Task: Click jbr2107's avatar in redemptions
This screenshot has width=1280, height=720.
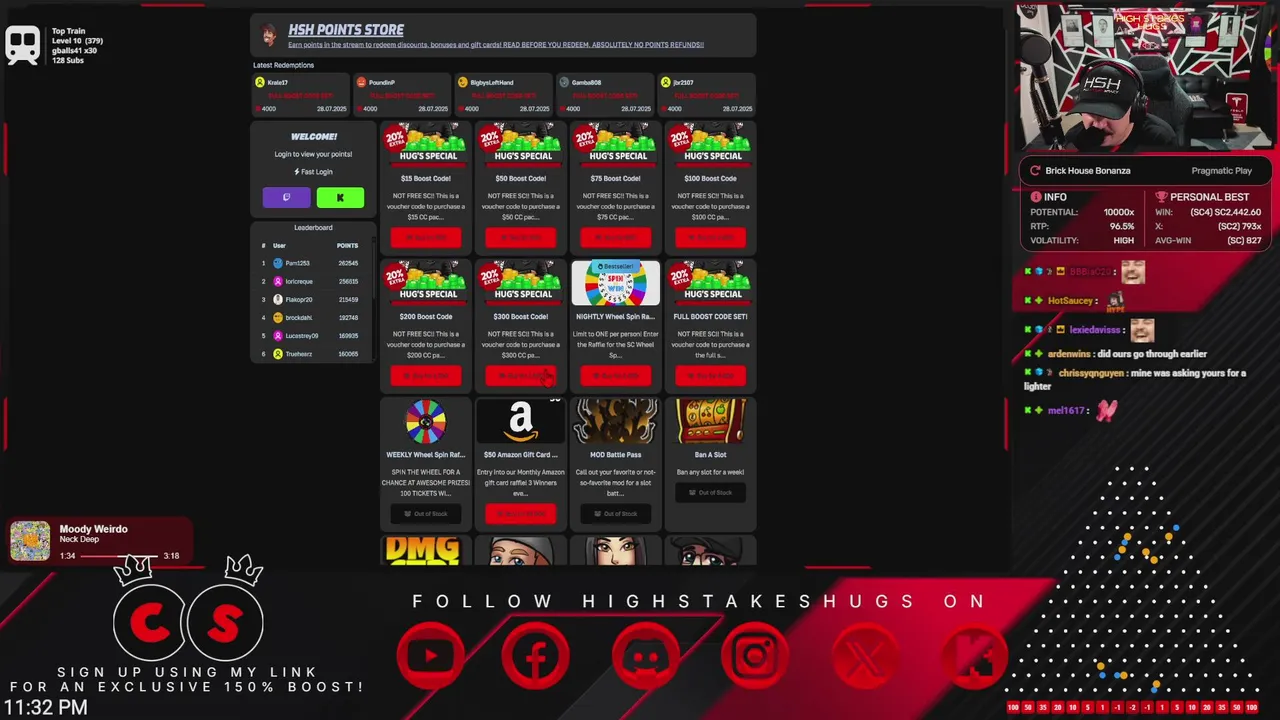Action: (665, 82)
